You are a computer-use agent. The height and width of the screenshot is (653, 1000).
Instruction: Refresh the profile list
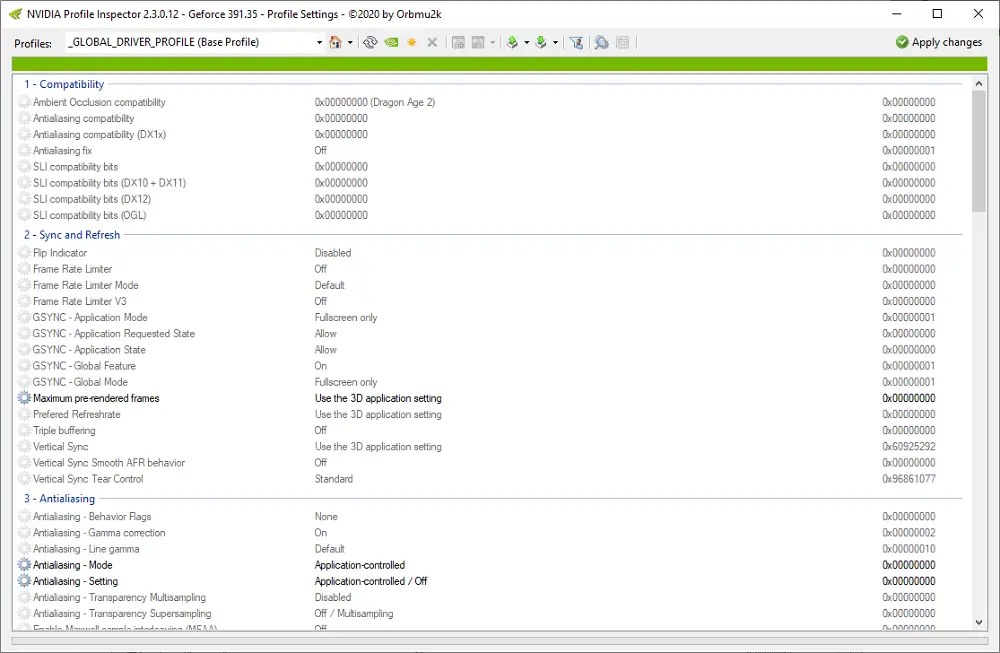(371, 42)
